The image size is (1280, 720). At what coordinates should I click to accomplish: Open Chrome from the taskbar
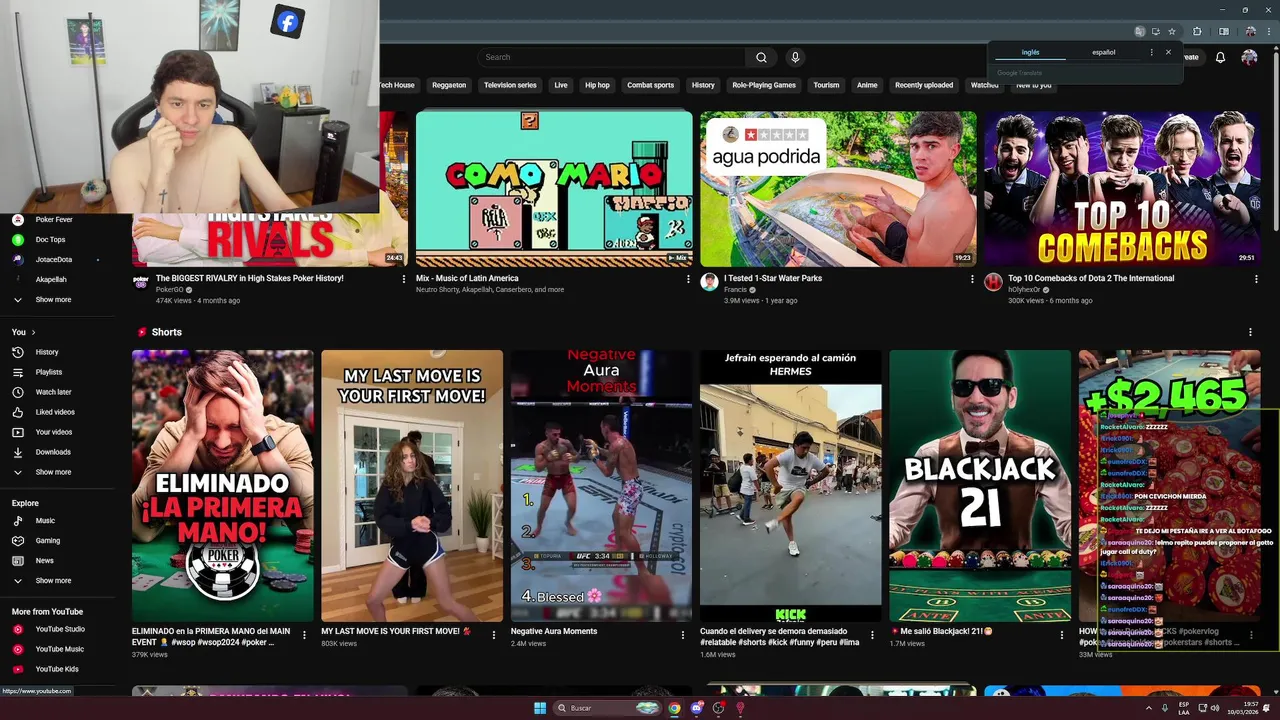click(x=675, y=708)
